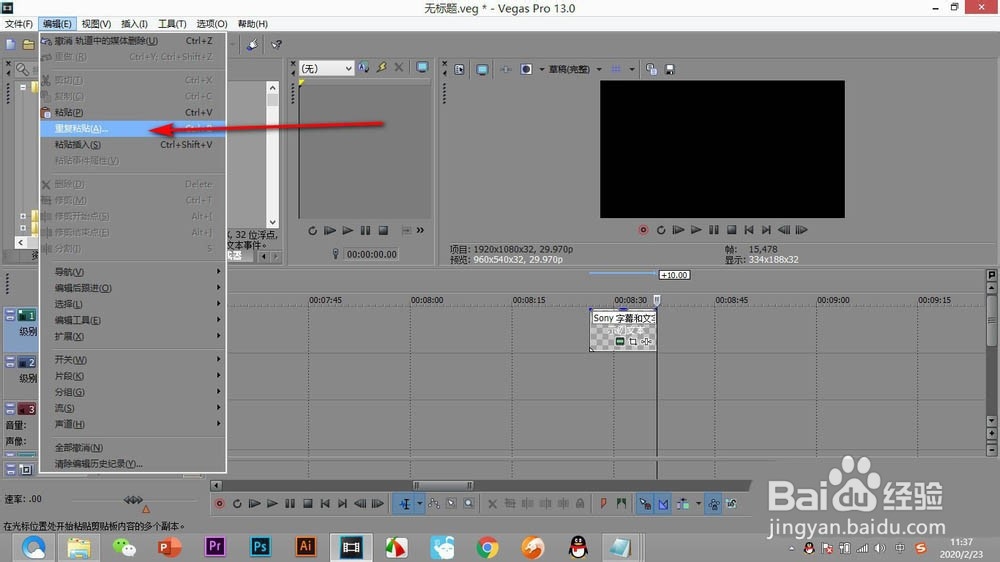
Task: Select the Selection Edit tool
Action: point(451,503)
